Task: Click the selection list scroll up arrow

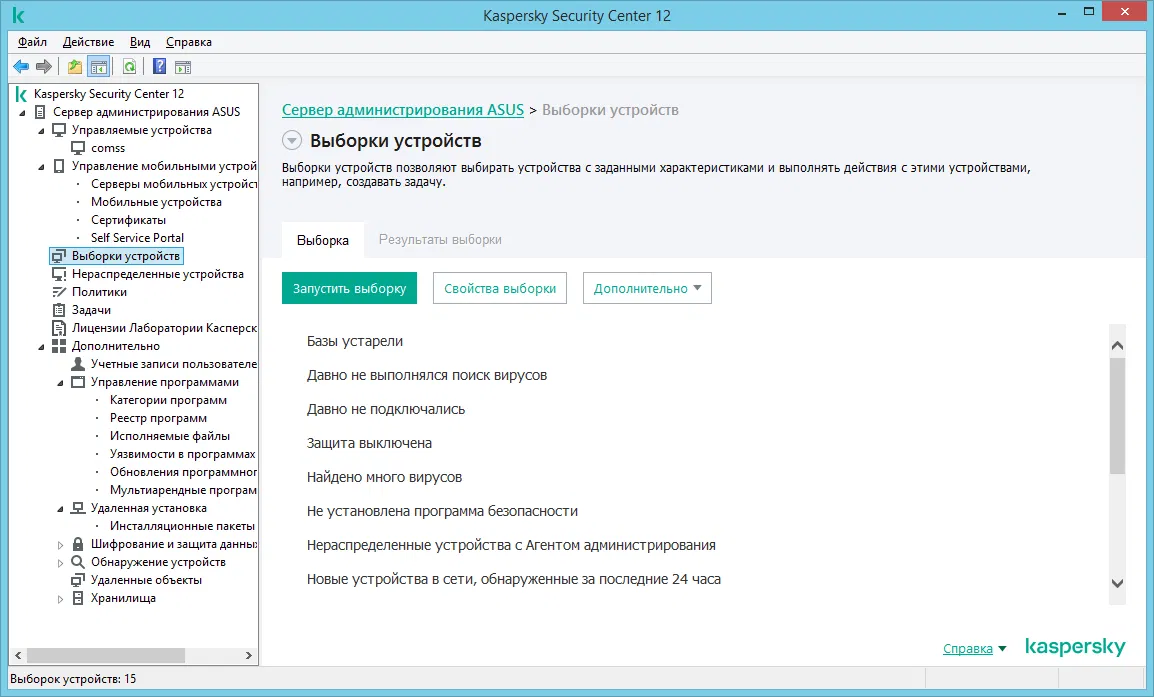Action: 1117,345
